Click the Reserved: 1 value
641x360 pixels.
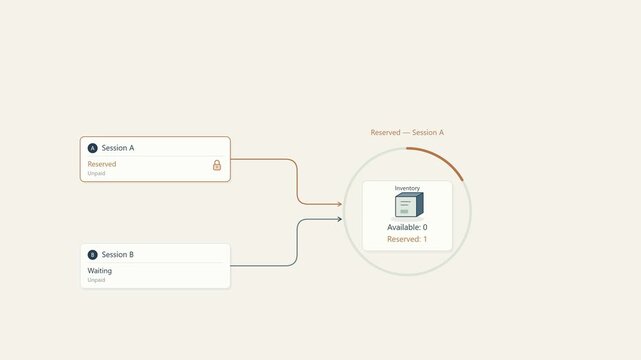(x=407, y=239)
